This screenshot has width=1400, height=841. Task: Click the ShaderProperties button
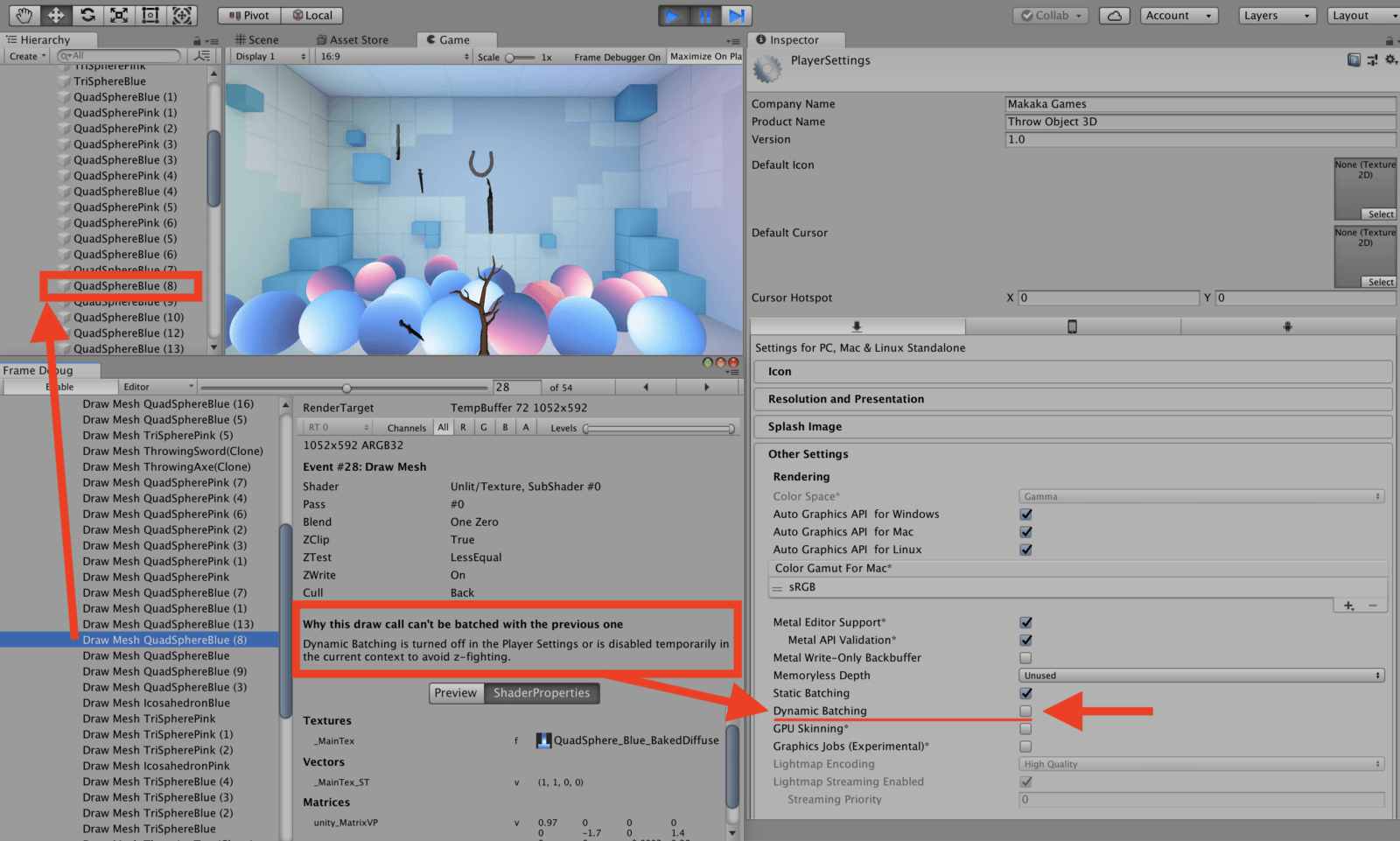[542, 692]
